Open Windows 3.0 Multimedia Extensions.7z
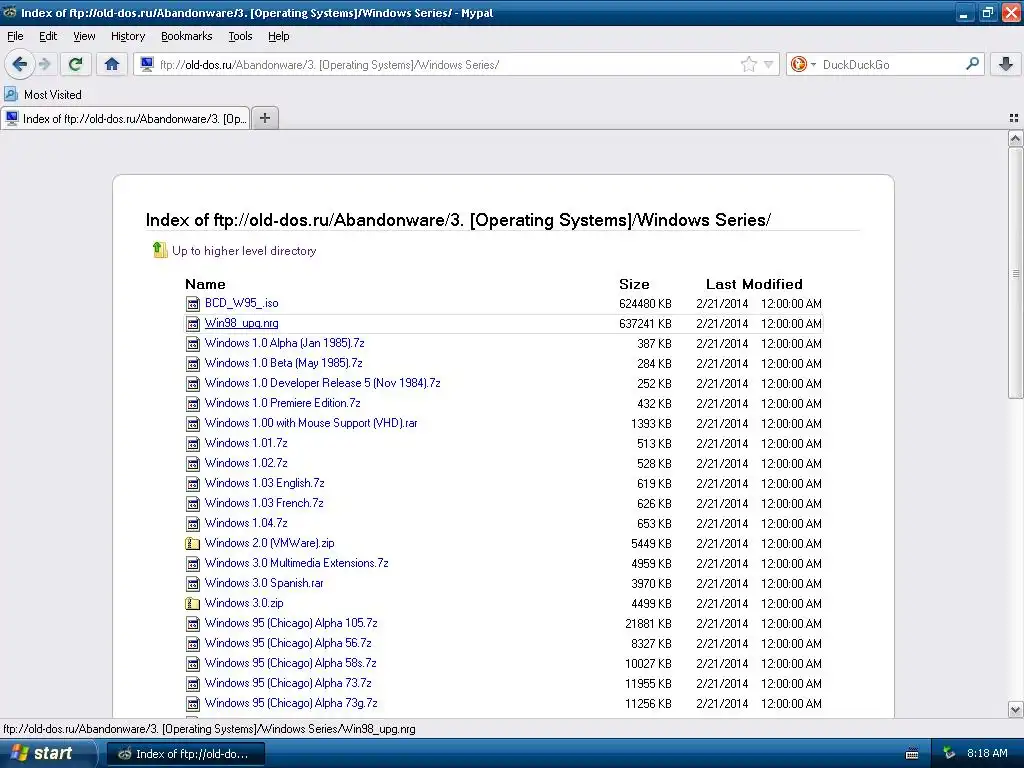 [296, 563]
